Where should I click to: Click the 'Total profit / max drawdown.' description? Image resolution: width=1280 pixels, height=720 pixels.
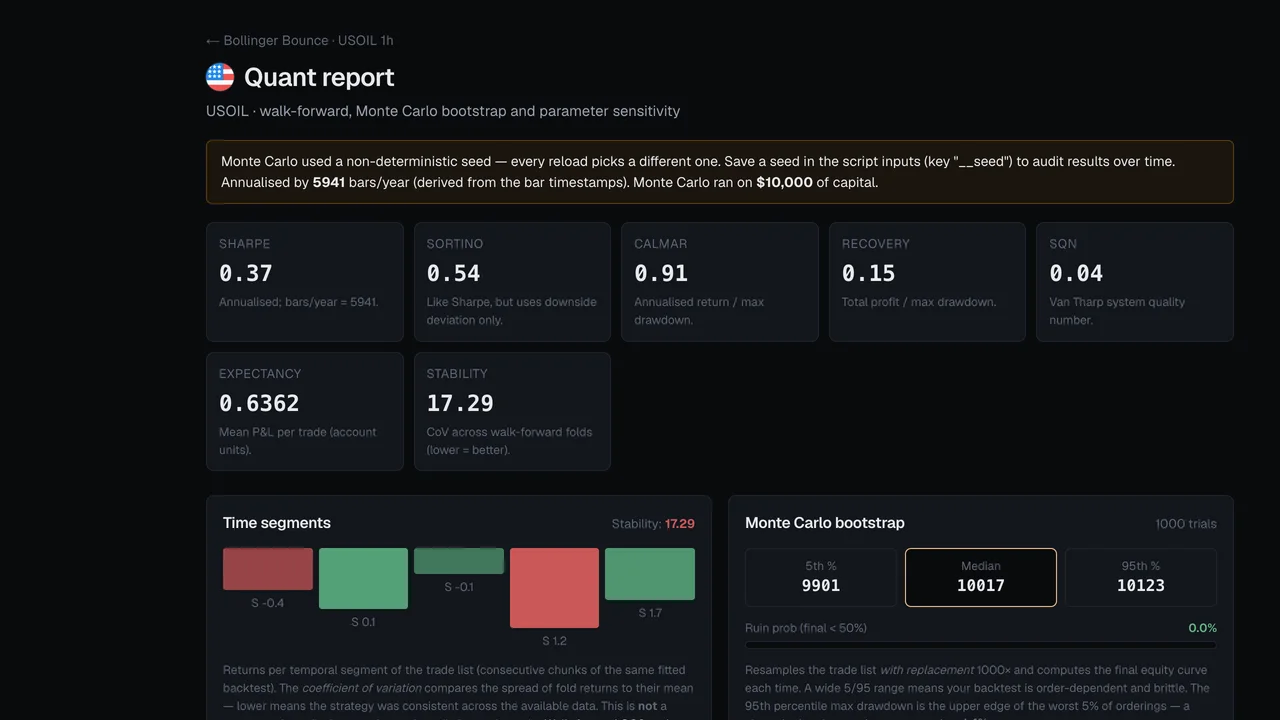919,302
